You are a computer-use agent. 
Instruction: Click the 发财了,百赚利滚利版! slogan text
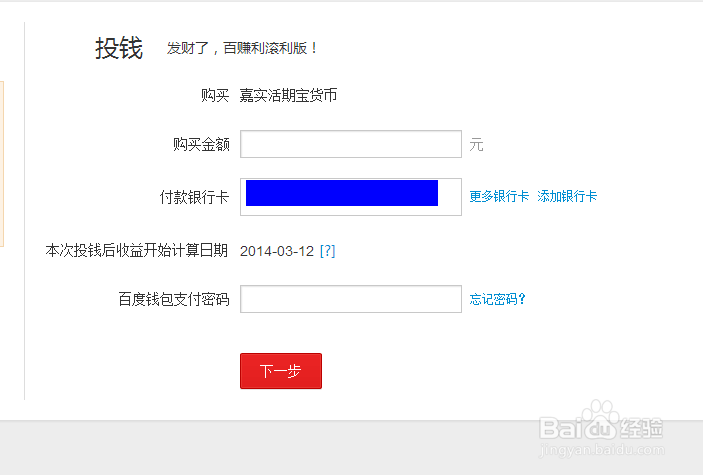tap(242, 48)
